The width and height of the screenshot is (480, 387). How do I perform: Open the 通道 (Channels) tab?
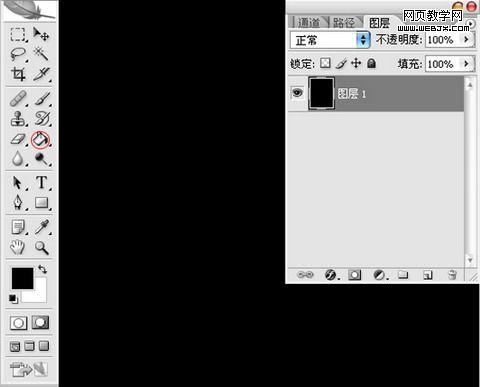tap(309, 23)
